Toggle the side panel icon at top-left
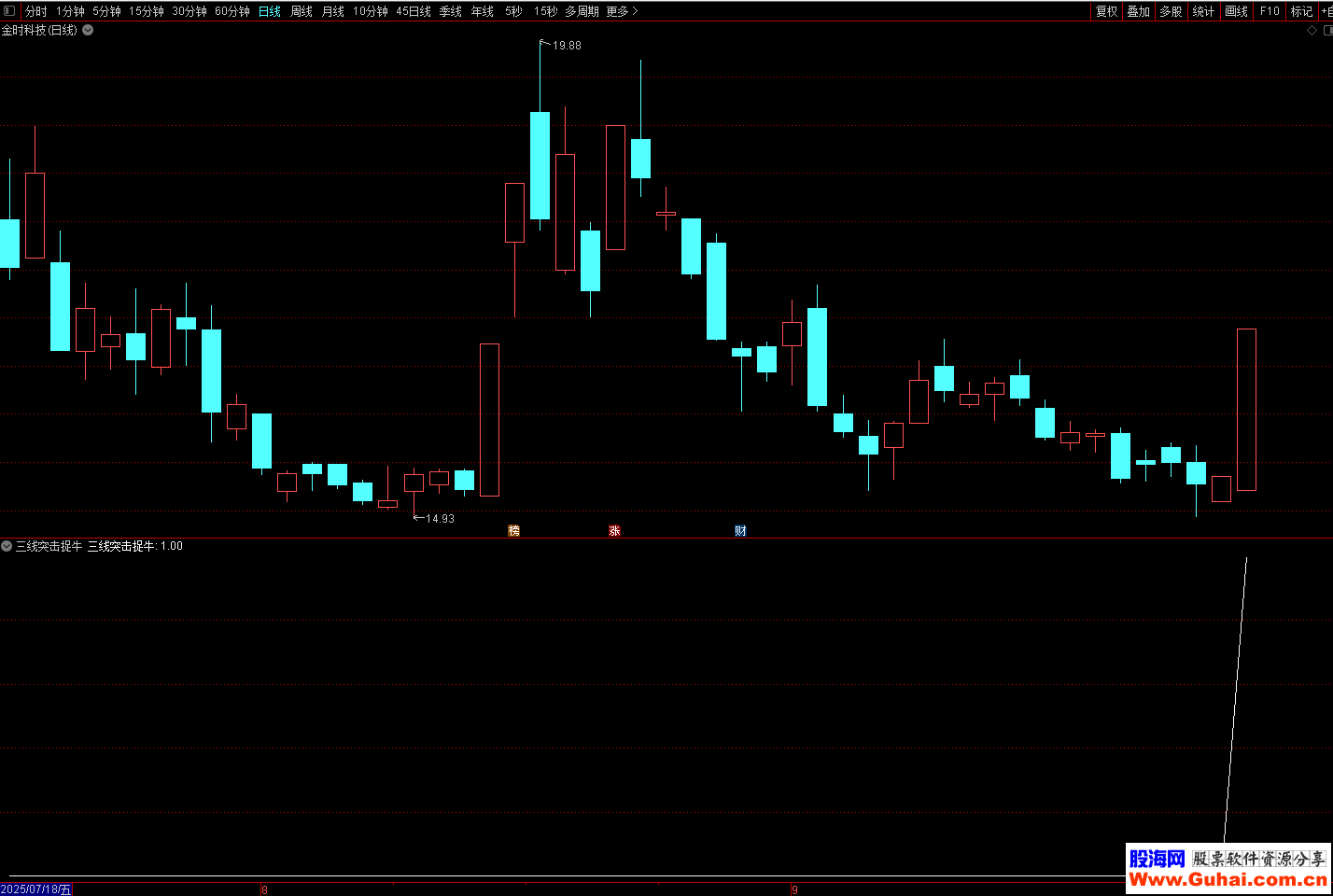 (x=9, y=11)
